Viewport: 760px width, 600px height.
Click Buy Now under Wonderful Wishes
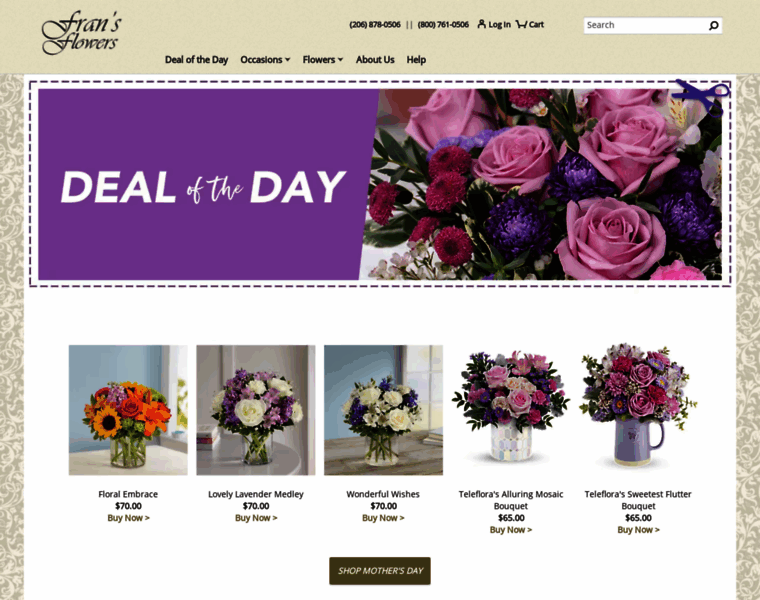click(x=383, y=518)
